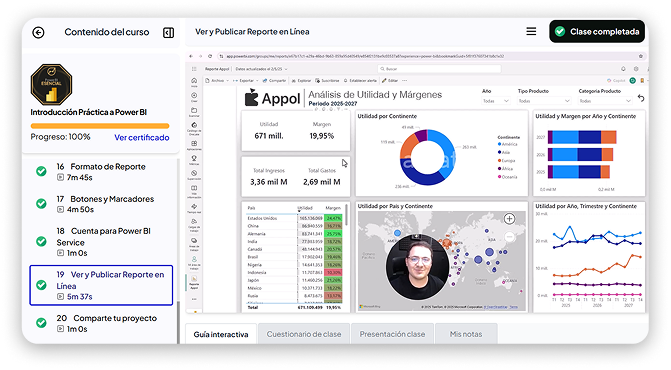Select lesson 19 Ver y Publicar Reporte
Image resolution: width=671 pixels, height=370 pixels.
point(101,285)
